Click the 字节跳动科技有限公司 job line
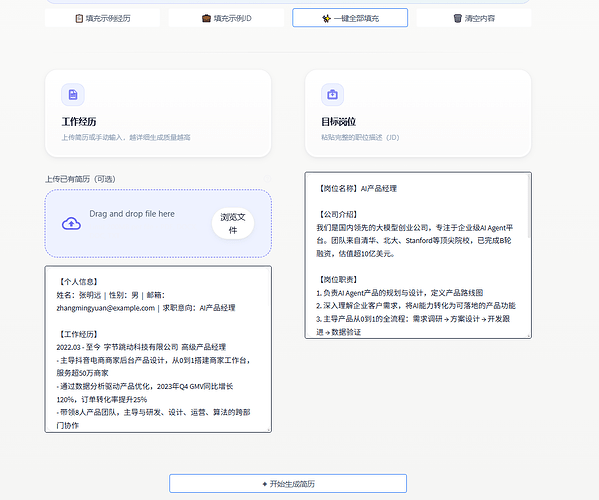The image size is (599, 500). coord(141,347)
